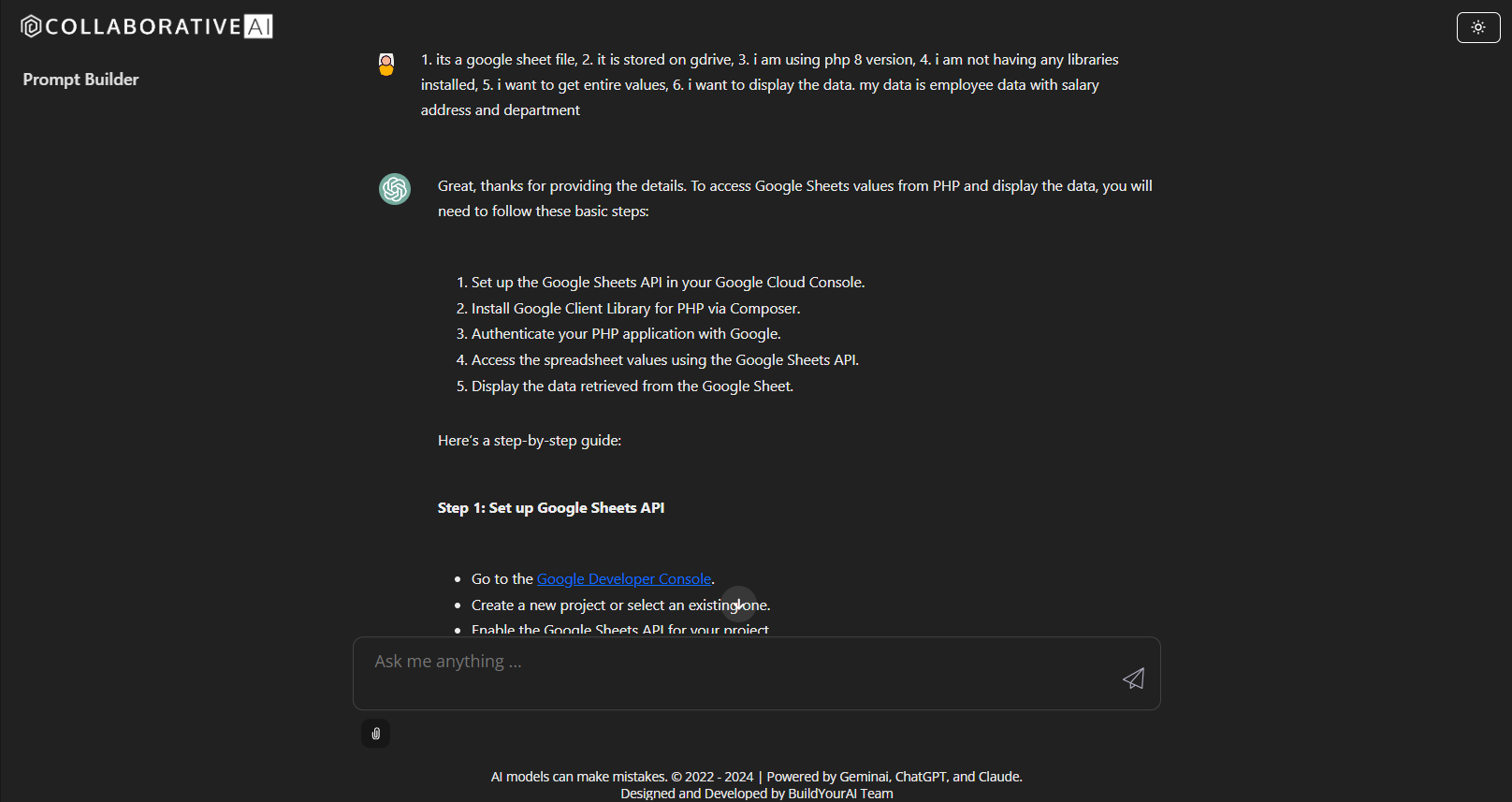Open the file attachment paperclip icon
This screenshot has width=1512, height=802.
375,734
